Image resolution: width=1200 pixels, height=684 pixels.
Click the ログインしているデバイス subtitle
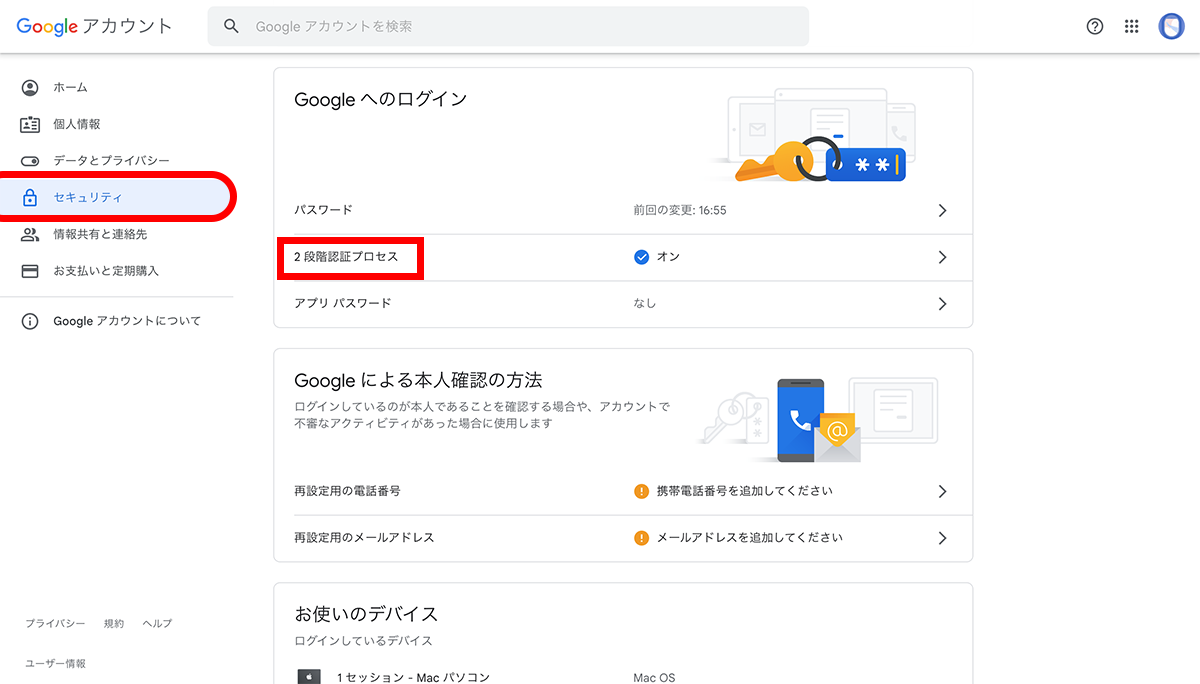(363, 641)
